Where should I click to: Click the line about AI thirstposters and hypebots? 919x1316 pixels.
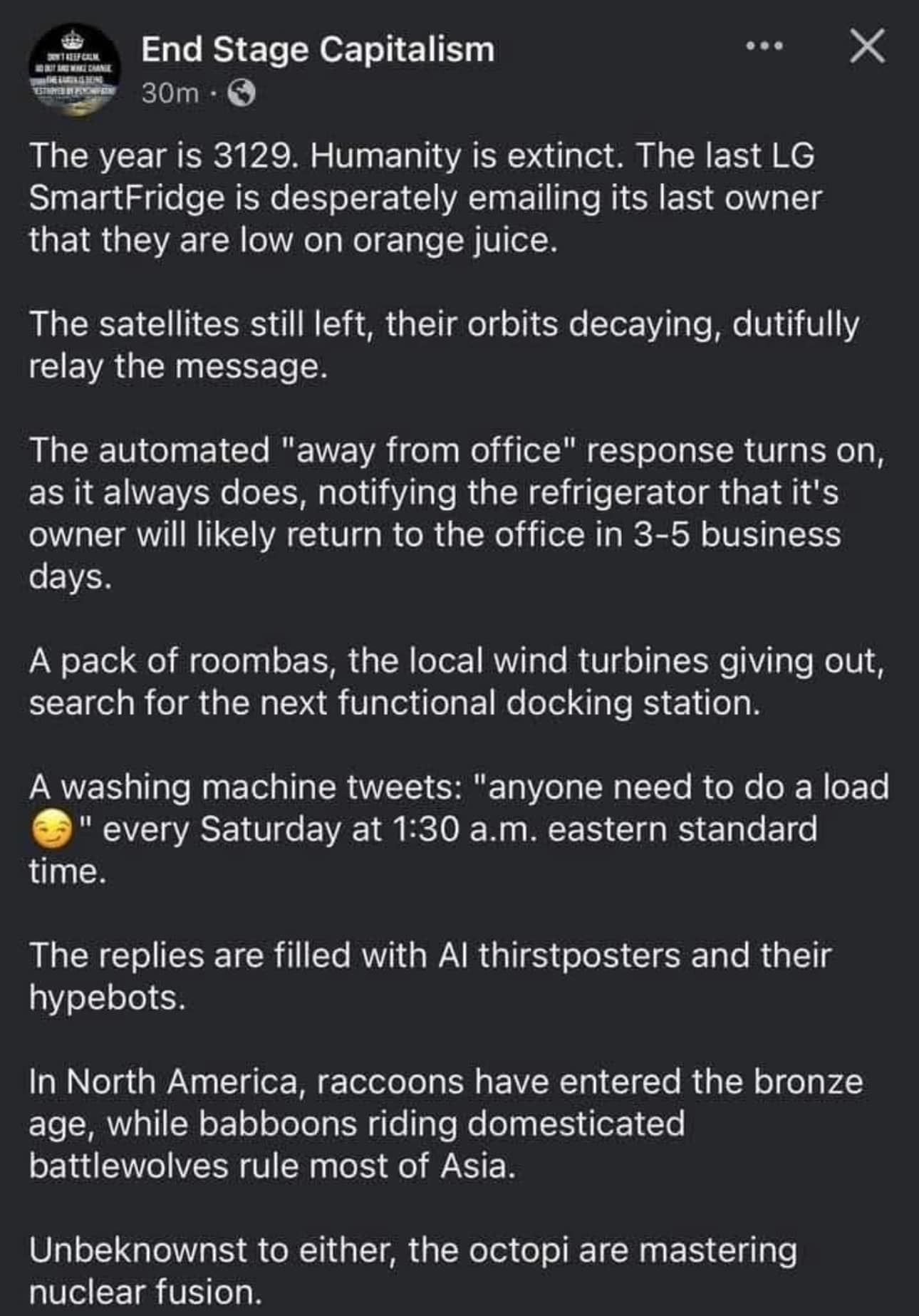tap(430, 975)
